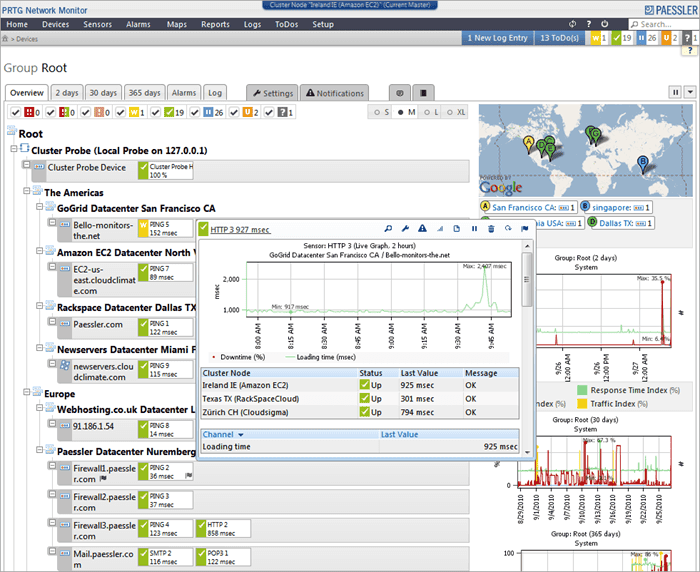
Task: Click the round icon tab next to Notifications
Action: coord(400,93)
